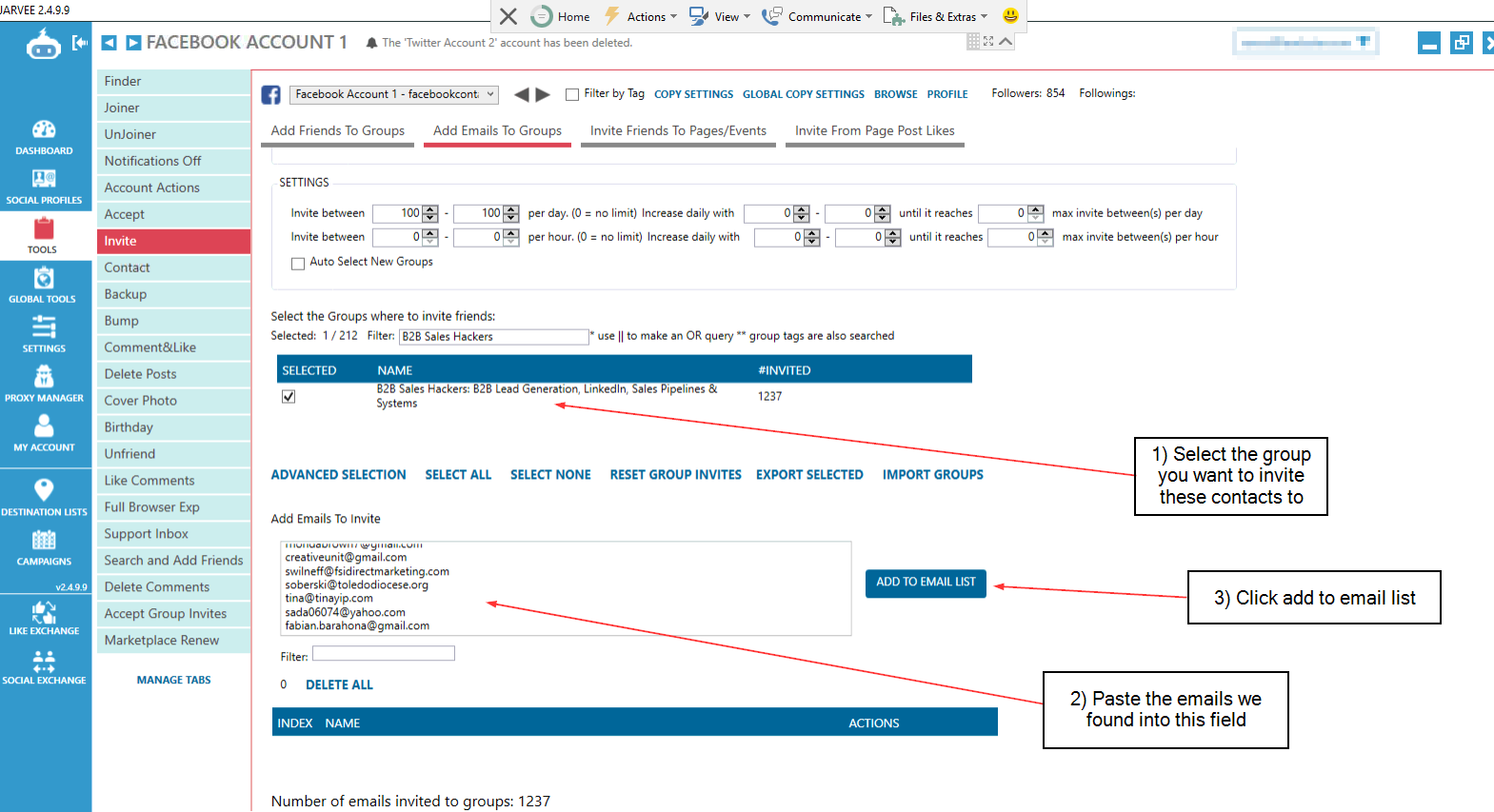Image resolution: width=1494 pixels, height=812 pixels.
Task: Open the Dashboard sidebar icon
Action: coord(44,137)
